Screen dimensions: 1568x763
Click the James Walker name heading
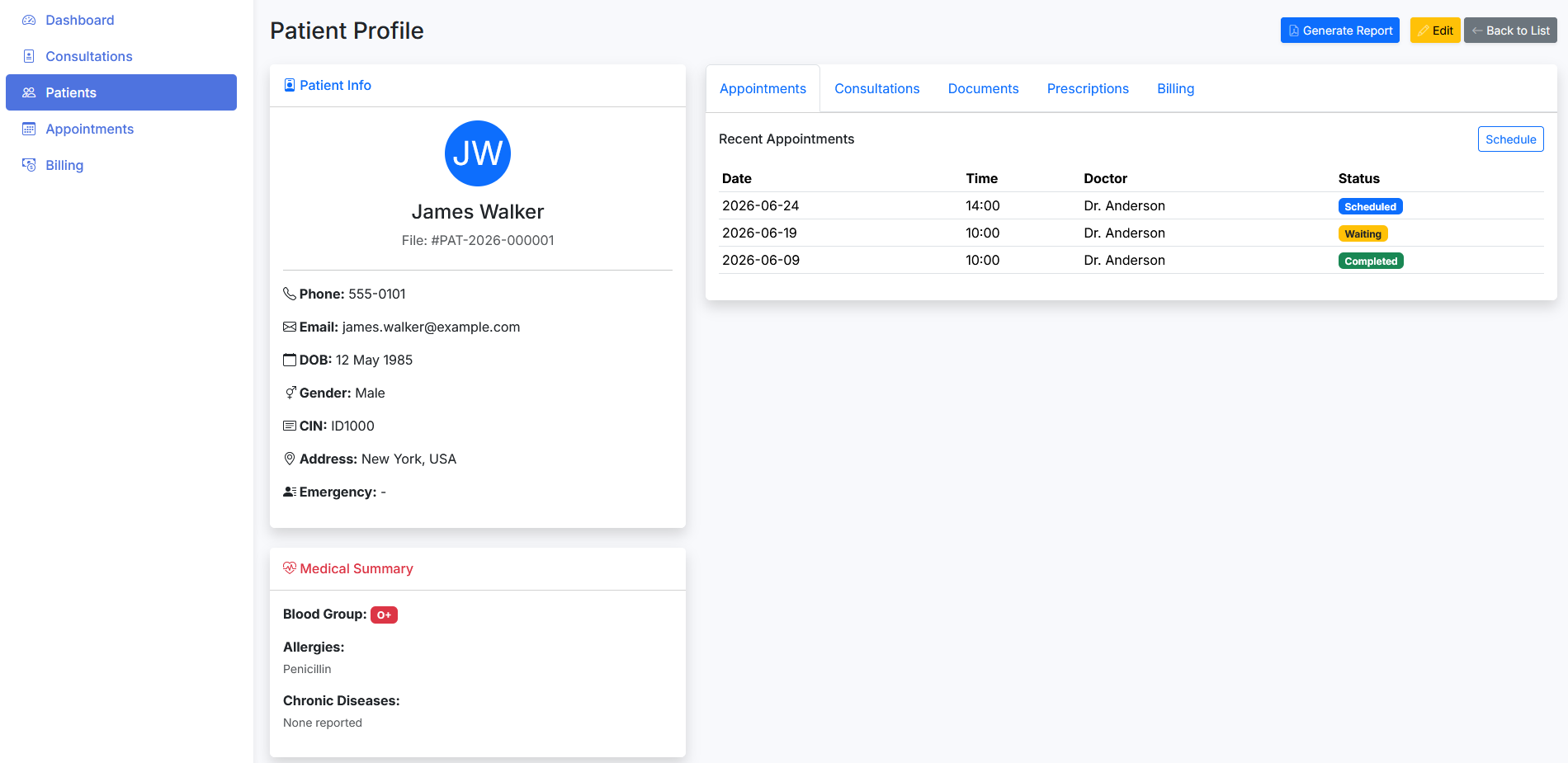[x=478, y=212]
